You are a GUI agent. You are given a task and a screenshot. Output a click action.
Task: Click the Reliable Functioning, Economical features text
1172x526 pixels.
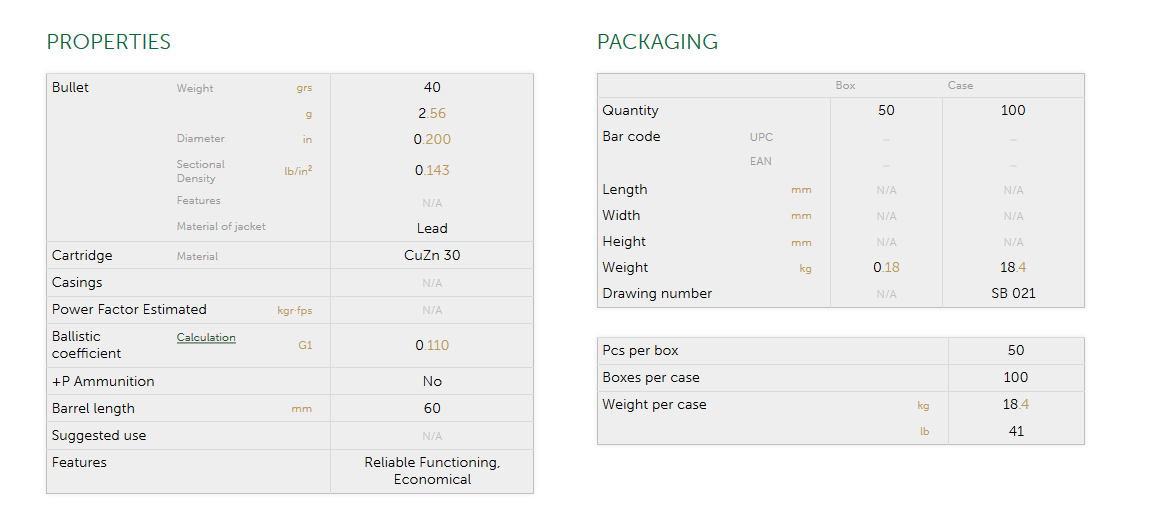432,471
